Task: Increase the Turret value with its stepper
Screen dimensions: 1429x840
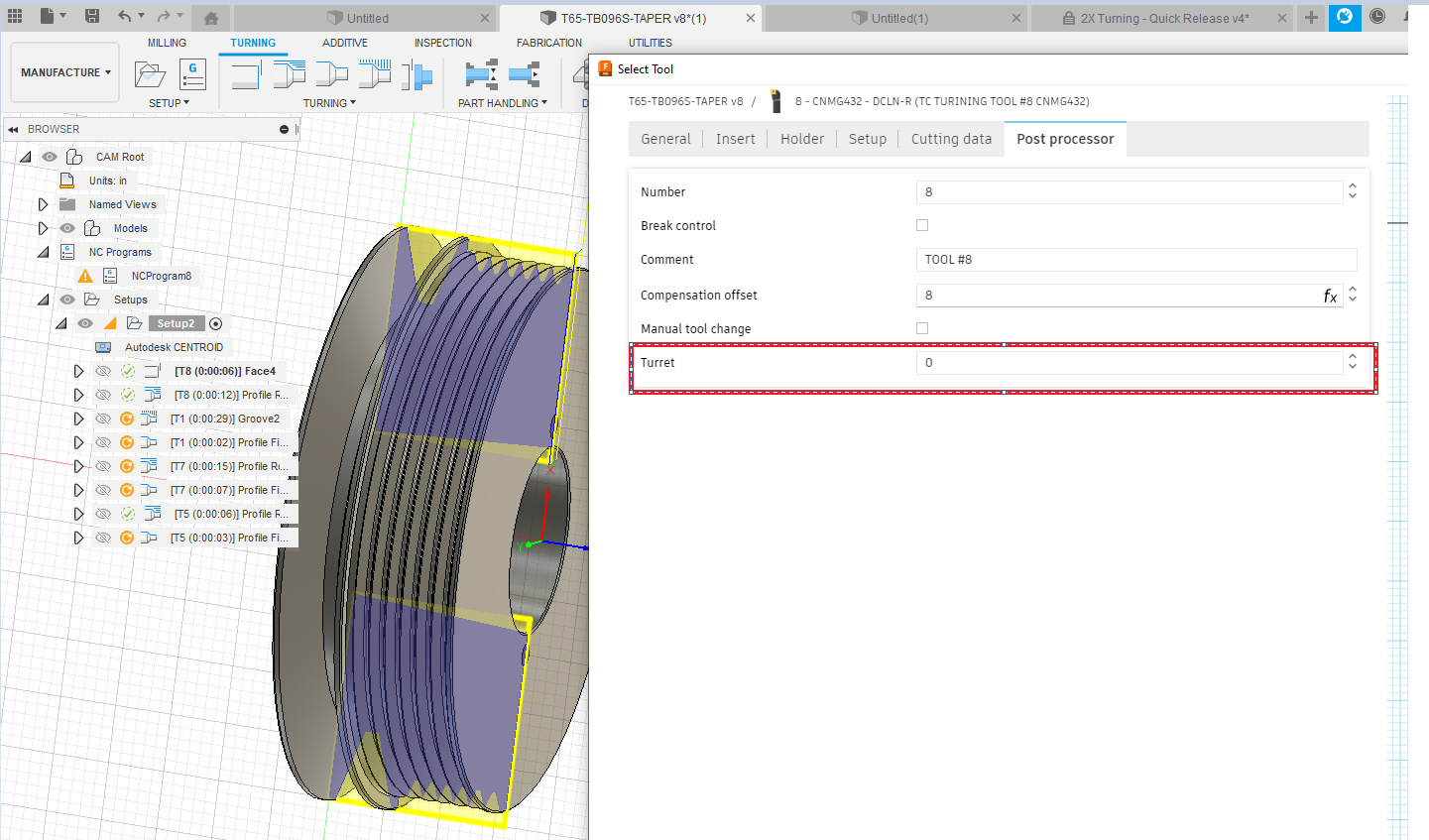Action: click(x=1352, y=358)
